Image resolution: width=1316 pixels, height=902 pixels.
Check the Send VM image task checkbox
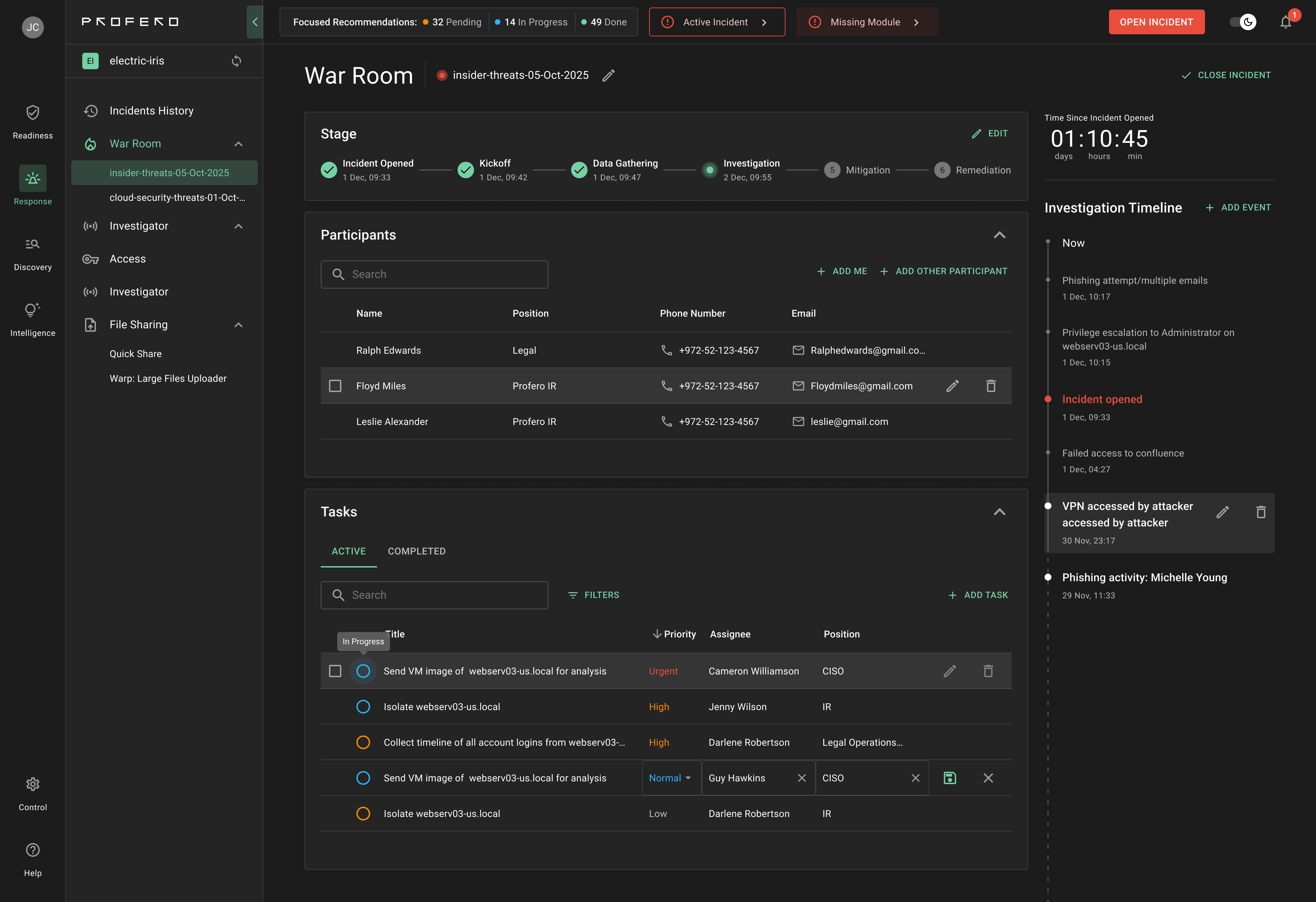335,670
